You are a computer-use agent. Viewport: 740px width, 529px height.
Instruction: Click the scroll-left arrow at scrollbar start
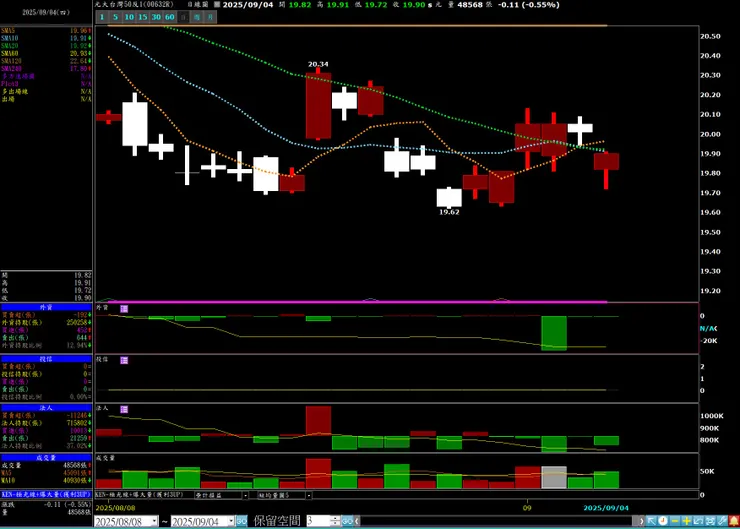tap(357, 521)
